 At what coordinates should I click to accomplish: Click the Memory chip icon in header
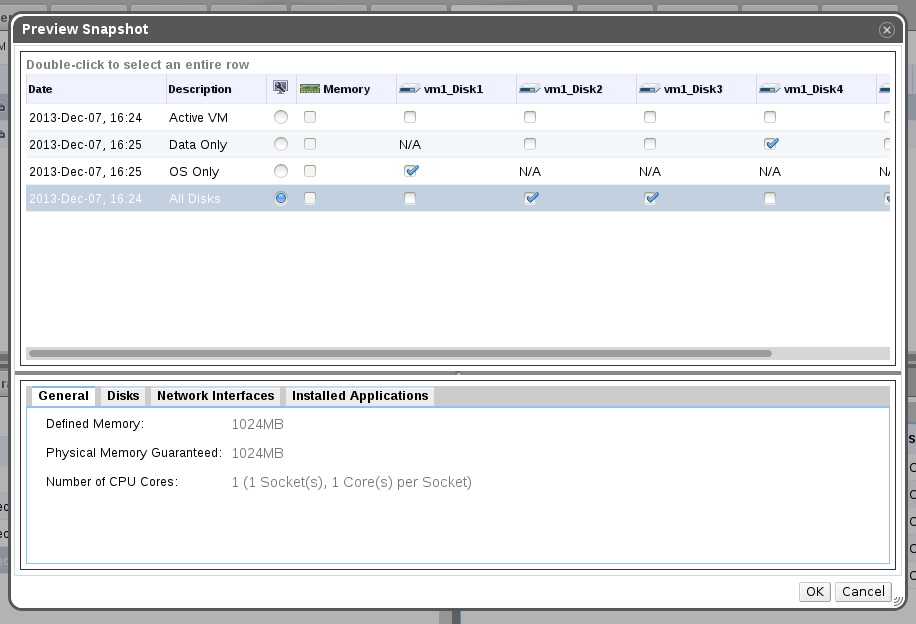click(309, 89)
